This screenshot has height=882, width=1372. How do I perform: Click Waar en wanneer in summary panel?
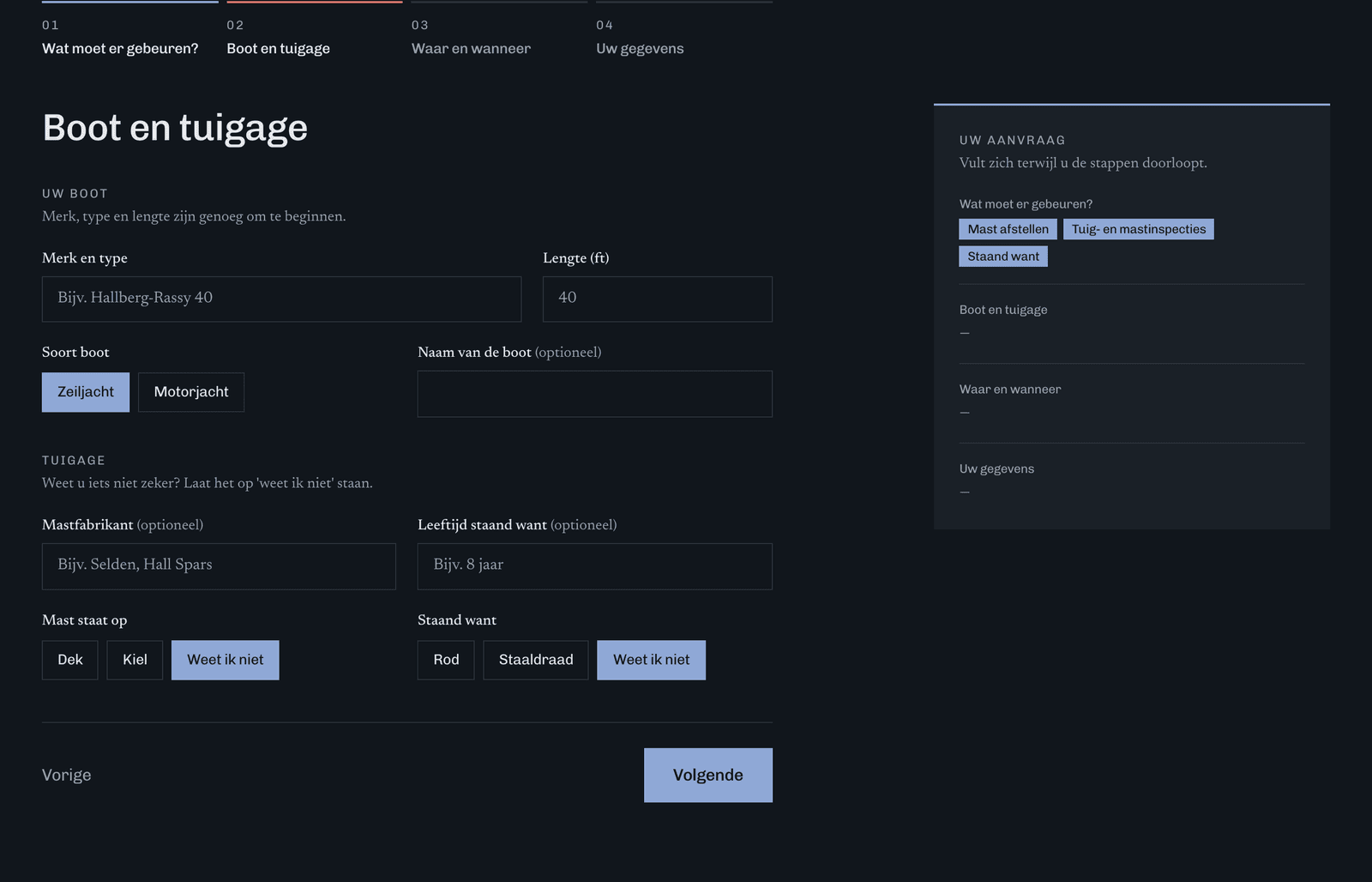coord(1010,390)
